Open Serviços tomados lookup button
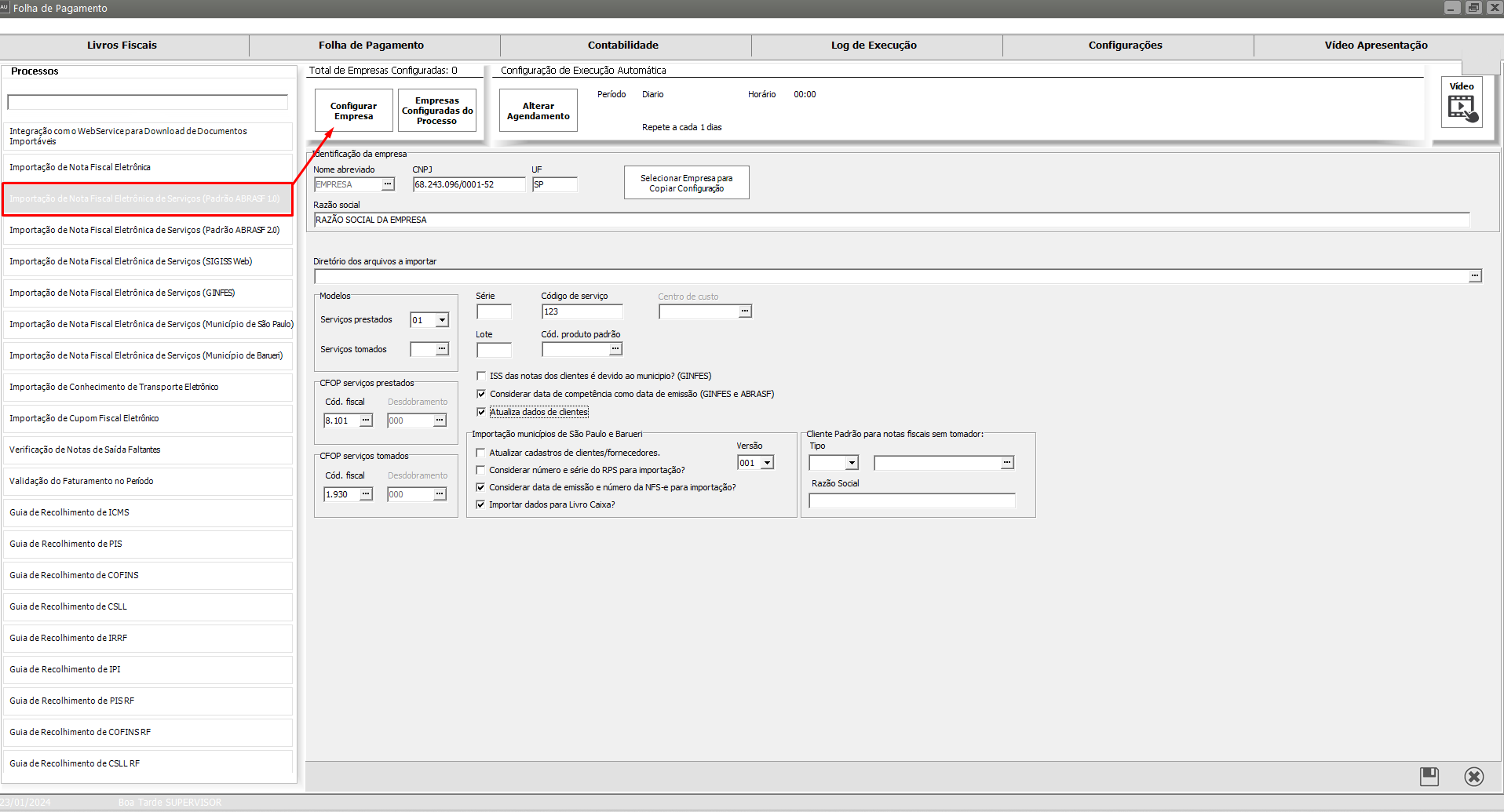 [443, 349]
